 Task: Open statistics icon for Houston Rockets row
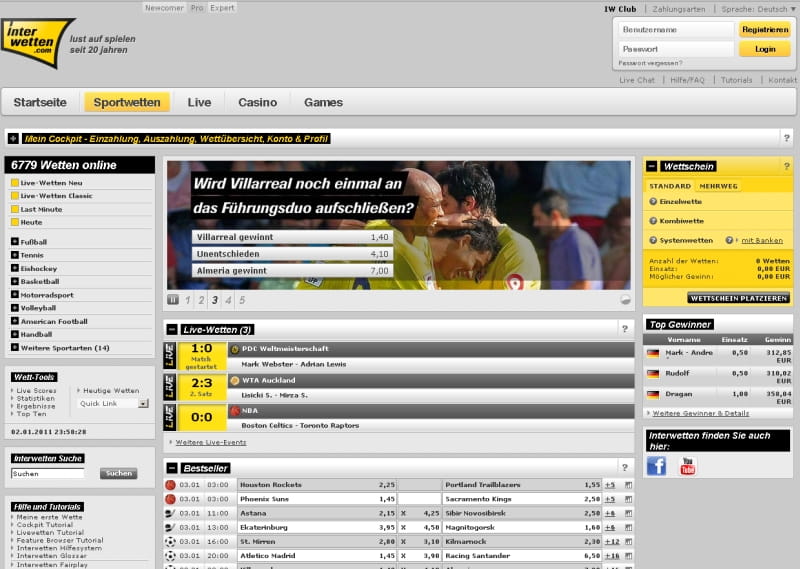click(x=628, y=485)
